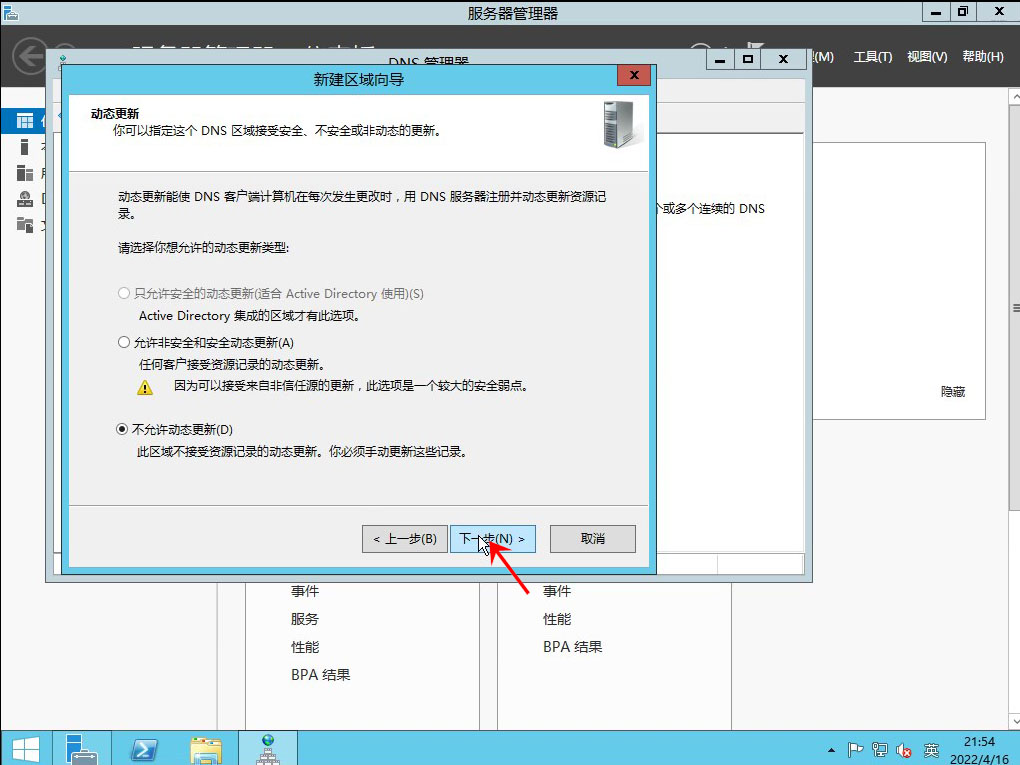The height and width of the screenshot is (765, 1020).
Task: Open 性能 in left server tile
Action: pyautogui.click(x=304, y=647)
